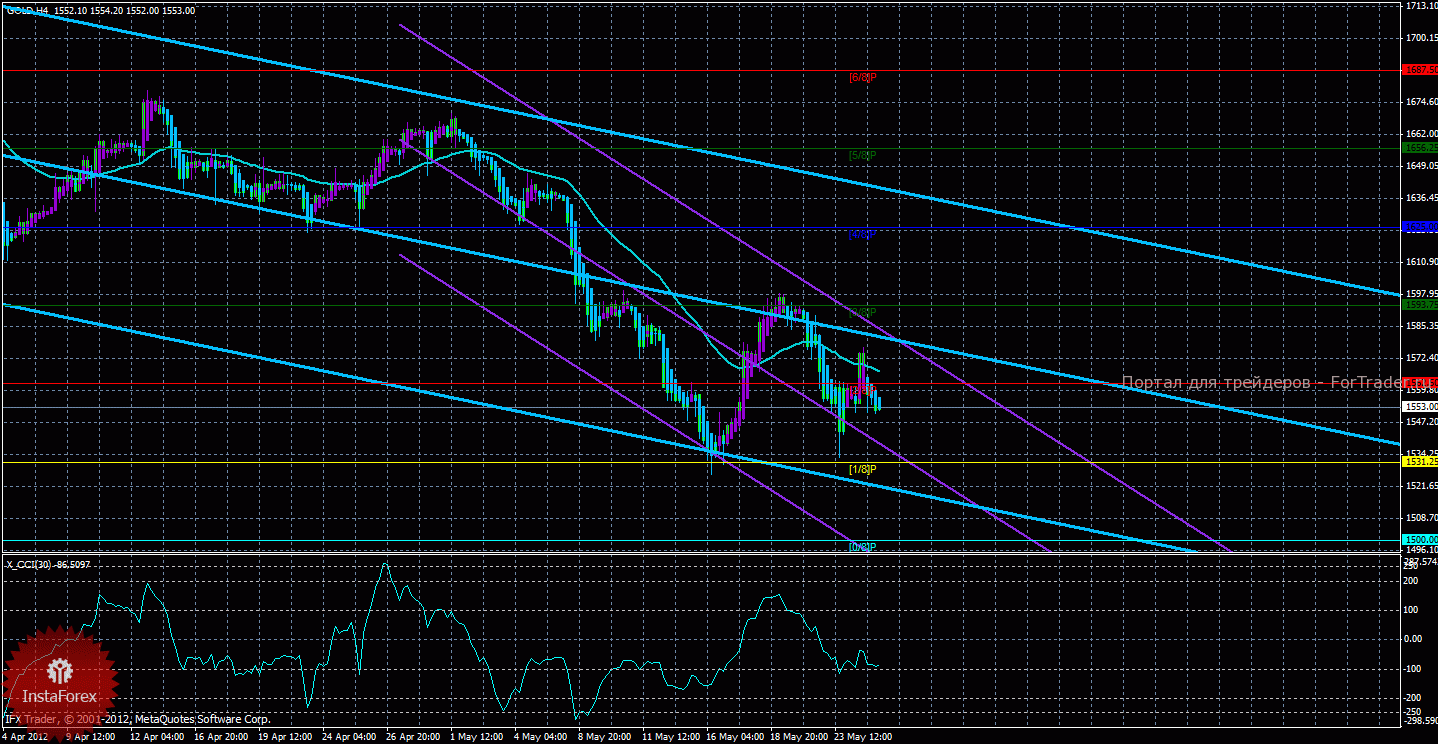Select the green 1656.25 price tag

1420,148
